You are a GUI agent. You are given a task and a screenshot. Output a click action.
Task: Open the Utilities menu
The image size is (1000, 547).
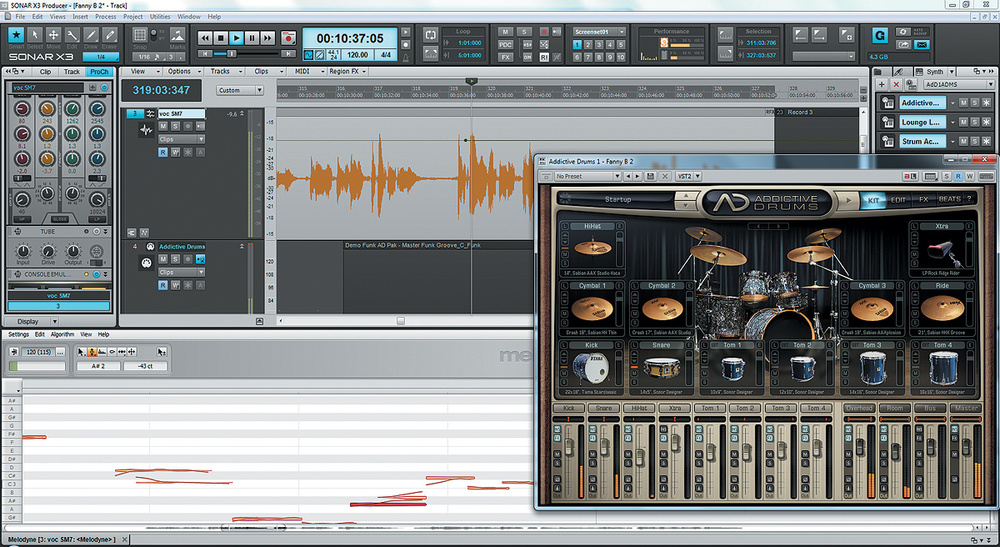click(x=159, y=17)
